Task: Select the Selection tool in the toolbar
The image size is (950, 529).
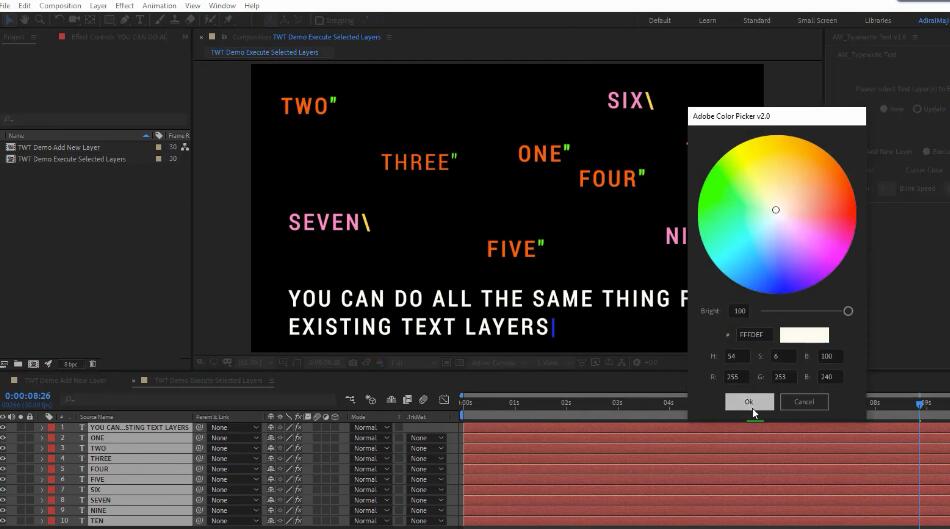Action: tap(9, 20)
